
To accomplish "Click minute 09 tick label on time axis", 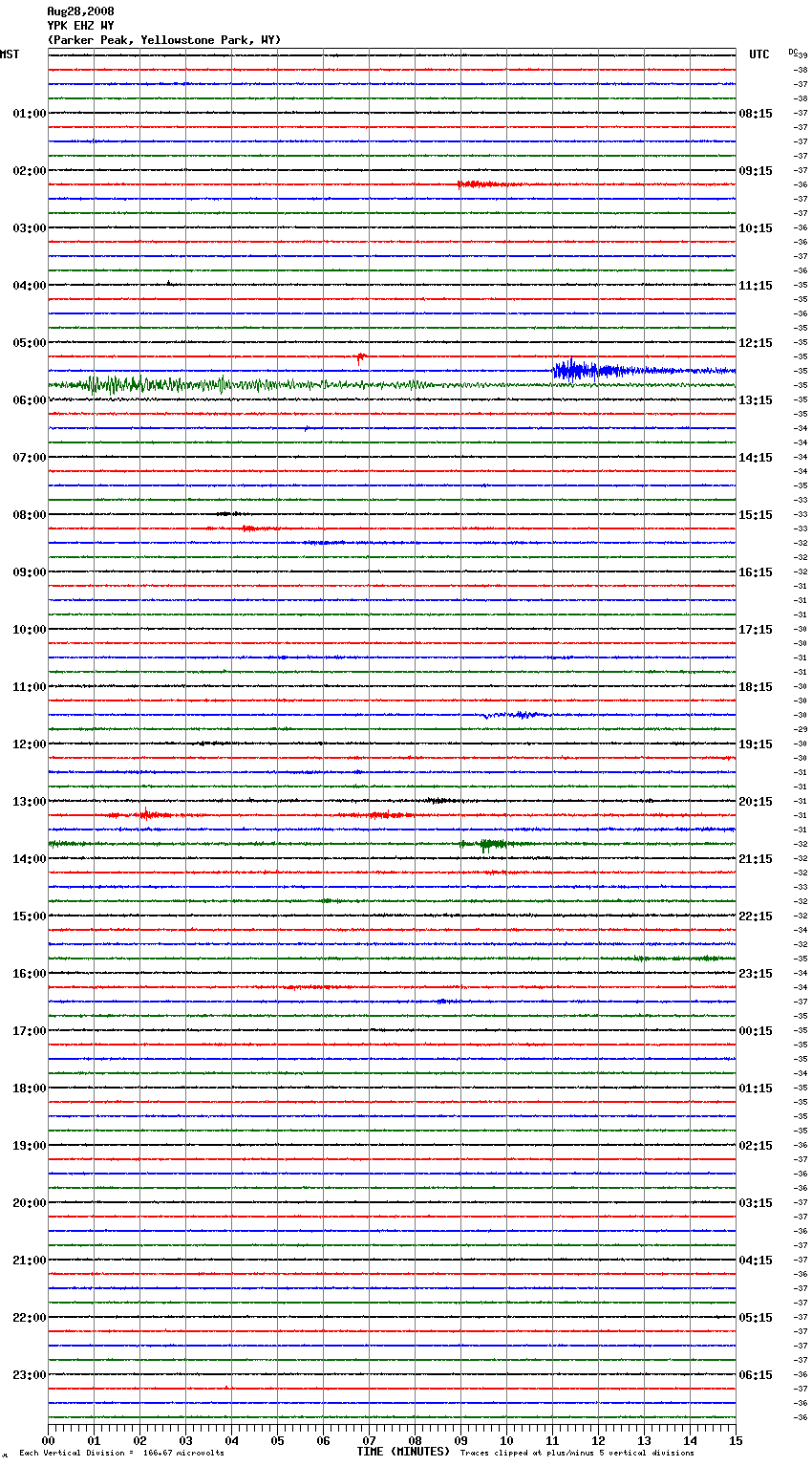I will (x=460, y=1440).
